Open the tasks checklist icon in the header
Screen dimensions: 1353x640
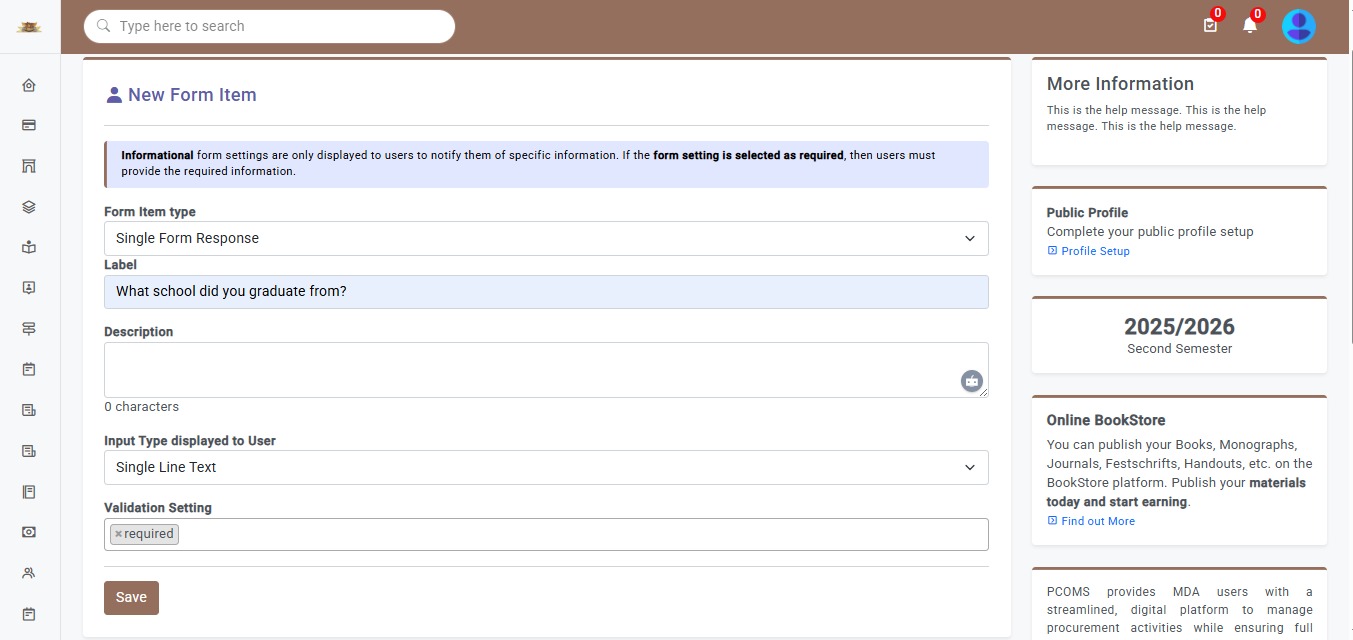(x=1210, y=26)
